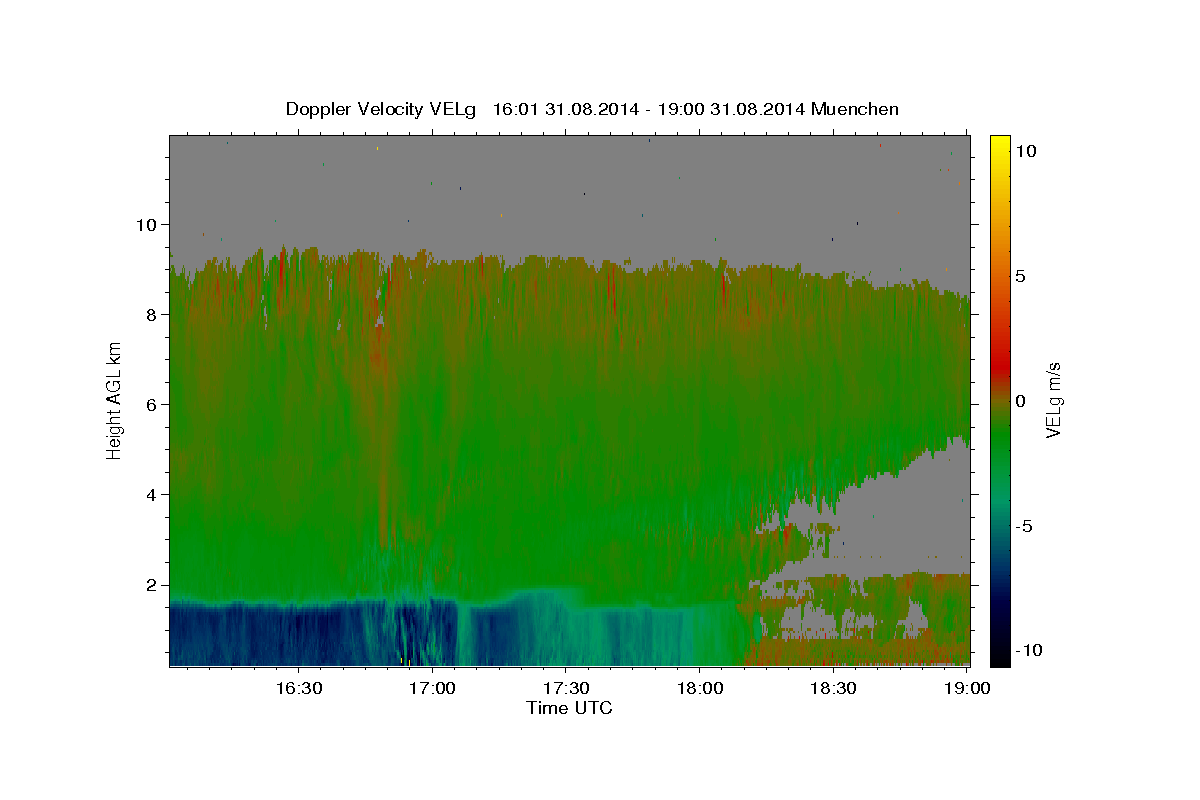Screen dimensions: 1200x800
Task: Click the 17:30 time tick label
Action: [565, 688]
